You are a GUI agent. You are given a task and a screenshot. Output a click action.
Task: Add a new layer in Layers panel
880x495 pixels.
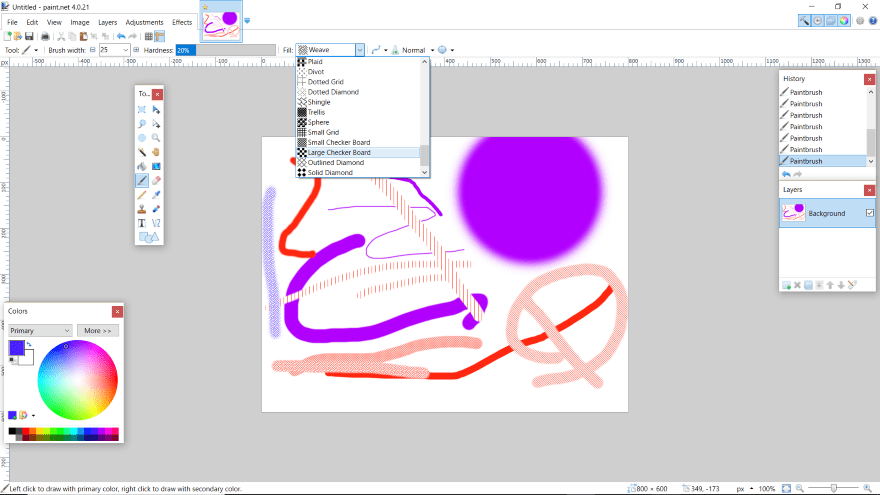point(786,285)
